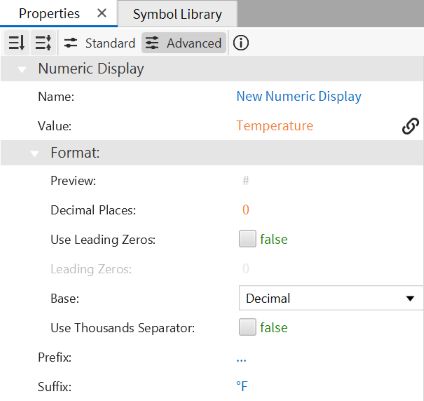Enable the Use Leading Zeros checkbox
Viewport: 424px width, 401px height.
247,239
